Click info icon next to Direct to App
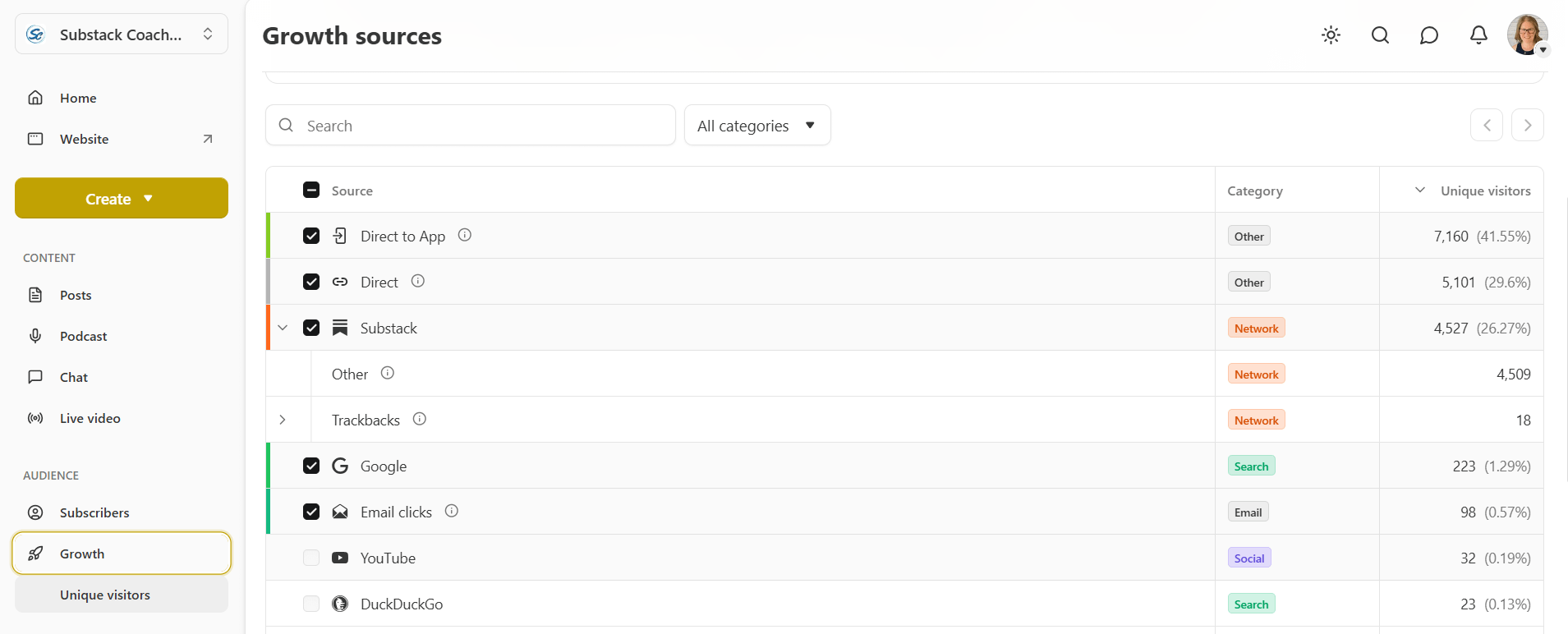This screenshot has width=1568, height=634. pyautogui.click(x=465, y=235)
